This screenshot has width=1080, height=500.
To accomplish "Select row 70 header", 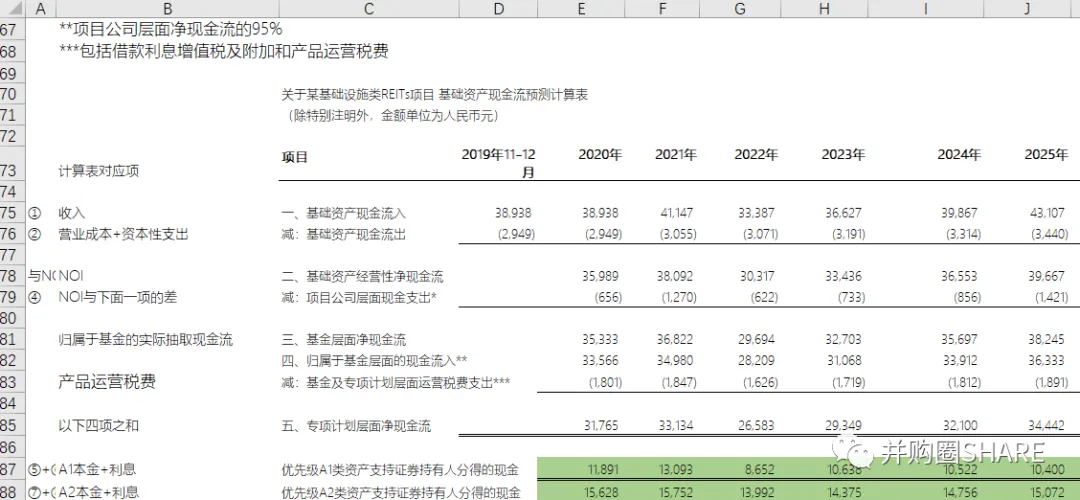I will point(12,94).
